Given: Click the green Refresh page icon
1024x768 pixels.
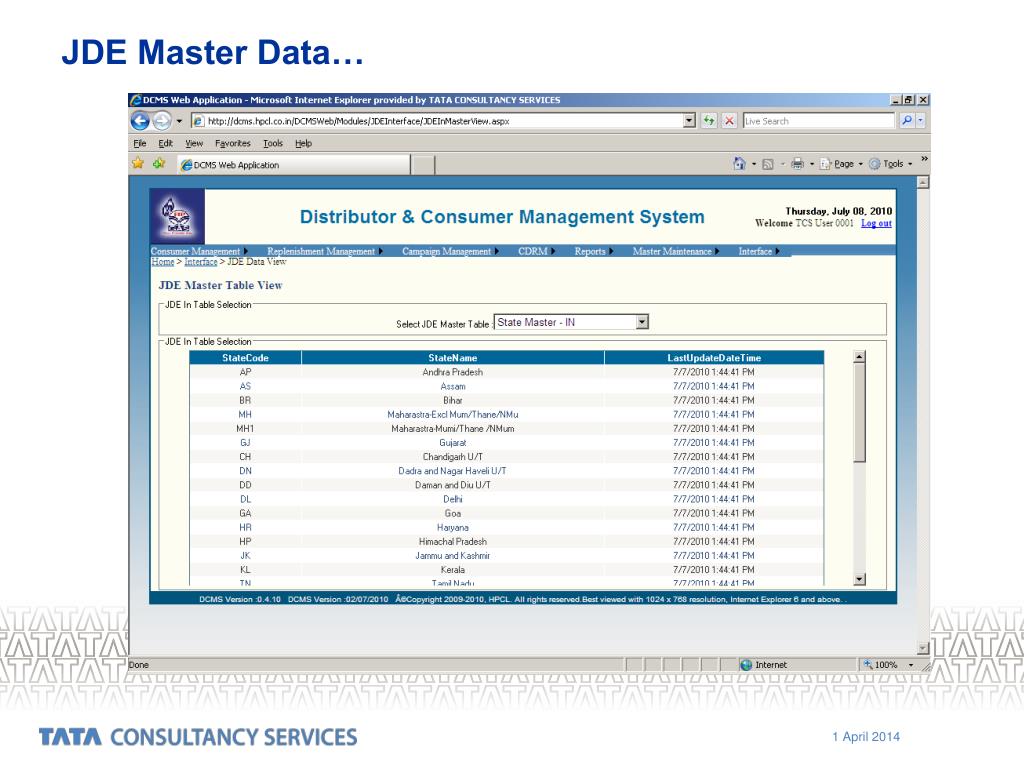Looking at the screenshot, I should [709, 121].
